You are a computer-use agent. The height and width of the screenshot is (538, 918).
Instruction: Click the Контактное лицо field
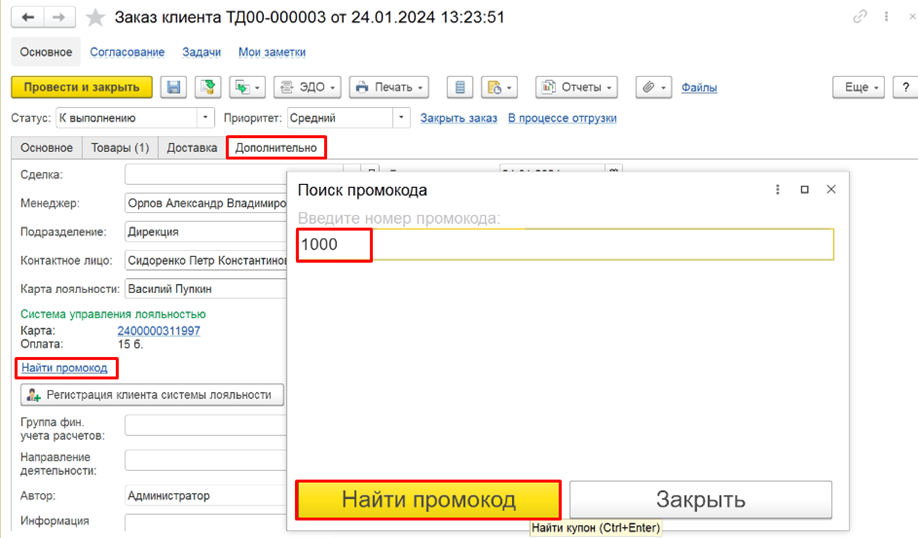205,261
